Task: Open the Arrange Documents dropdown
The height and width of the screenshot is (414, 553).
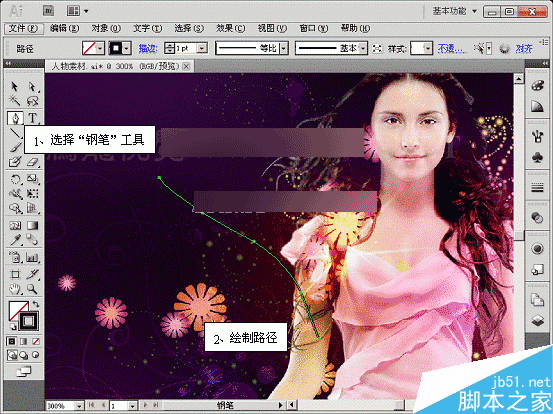Action: (x=77, y=11)
